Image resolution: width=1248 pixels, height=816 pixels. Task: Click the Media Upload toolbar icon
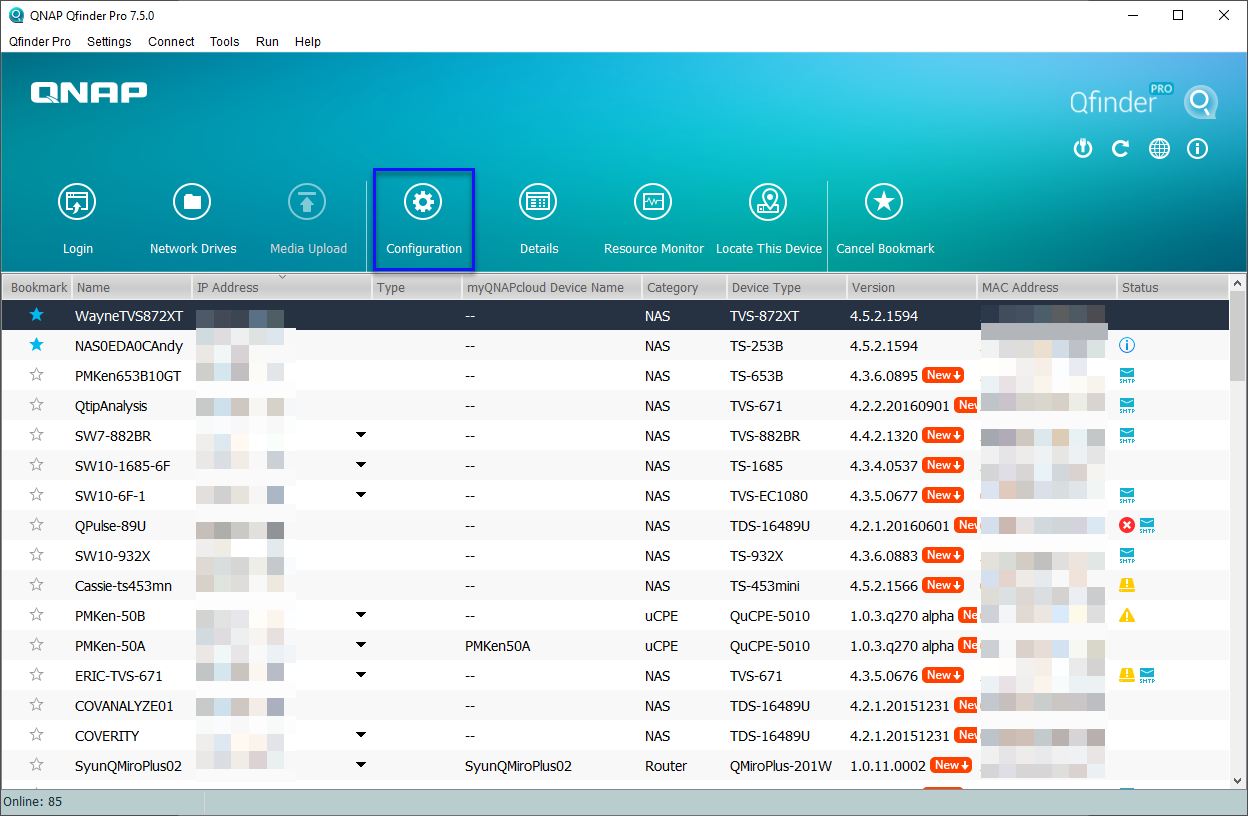[x=307, y=202]
